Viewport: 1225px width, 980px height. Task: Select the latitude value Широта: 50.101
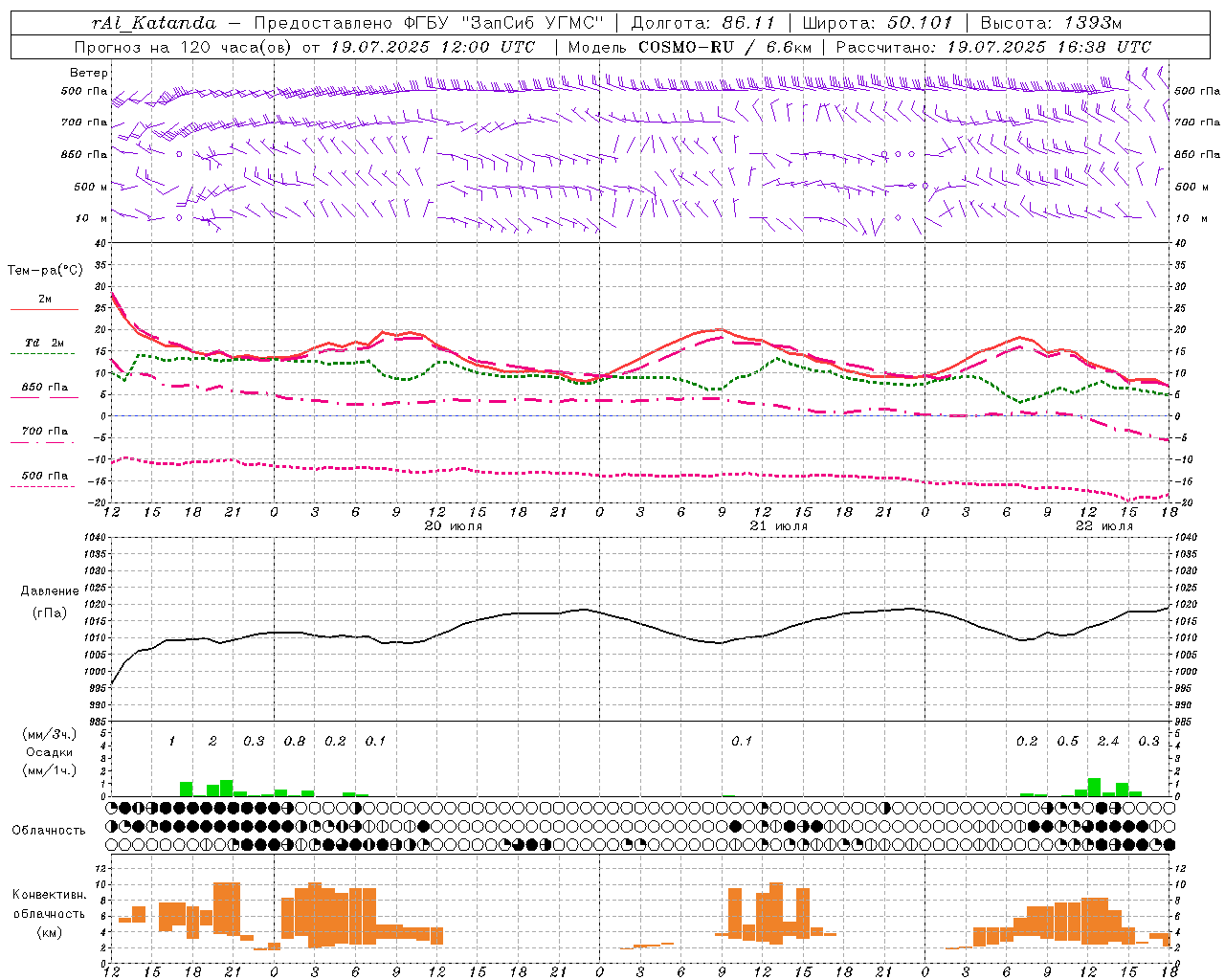coord(877,22)
